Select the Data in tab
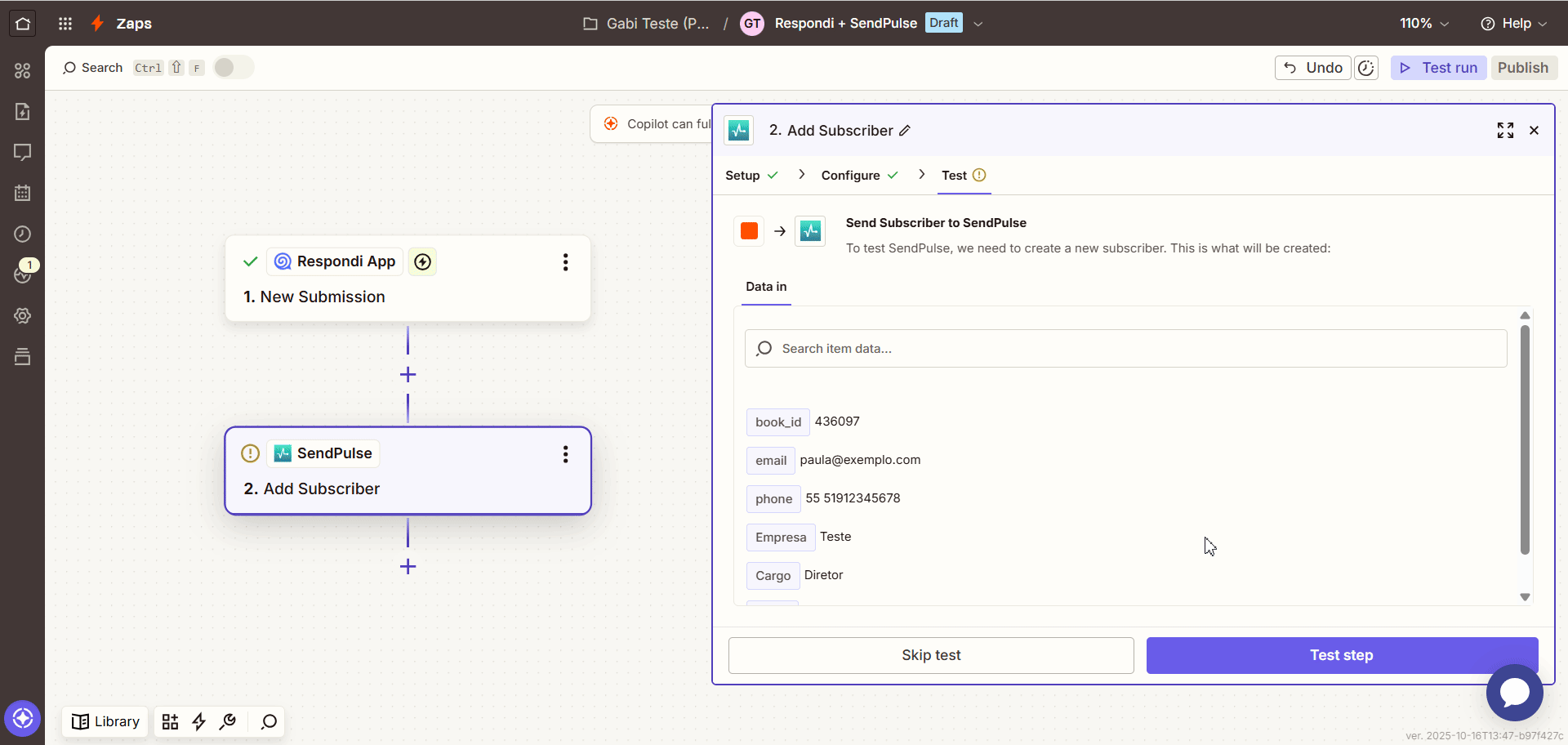 (x=766, y=287)
